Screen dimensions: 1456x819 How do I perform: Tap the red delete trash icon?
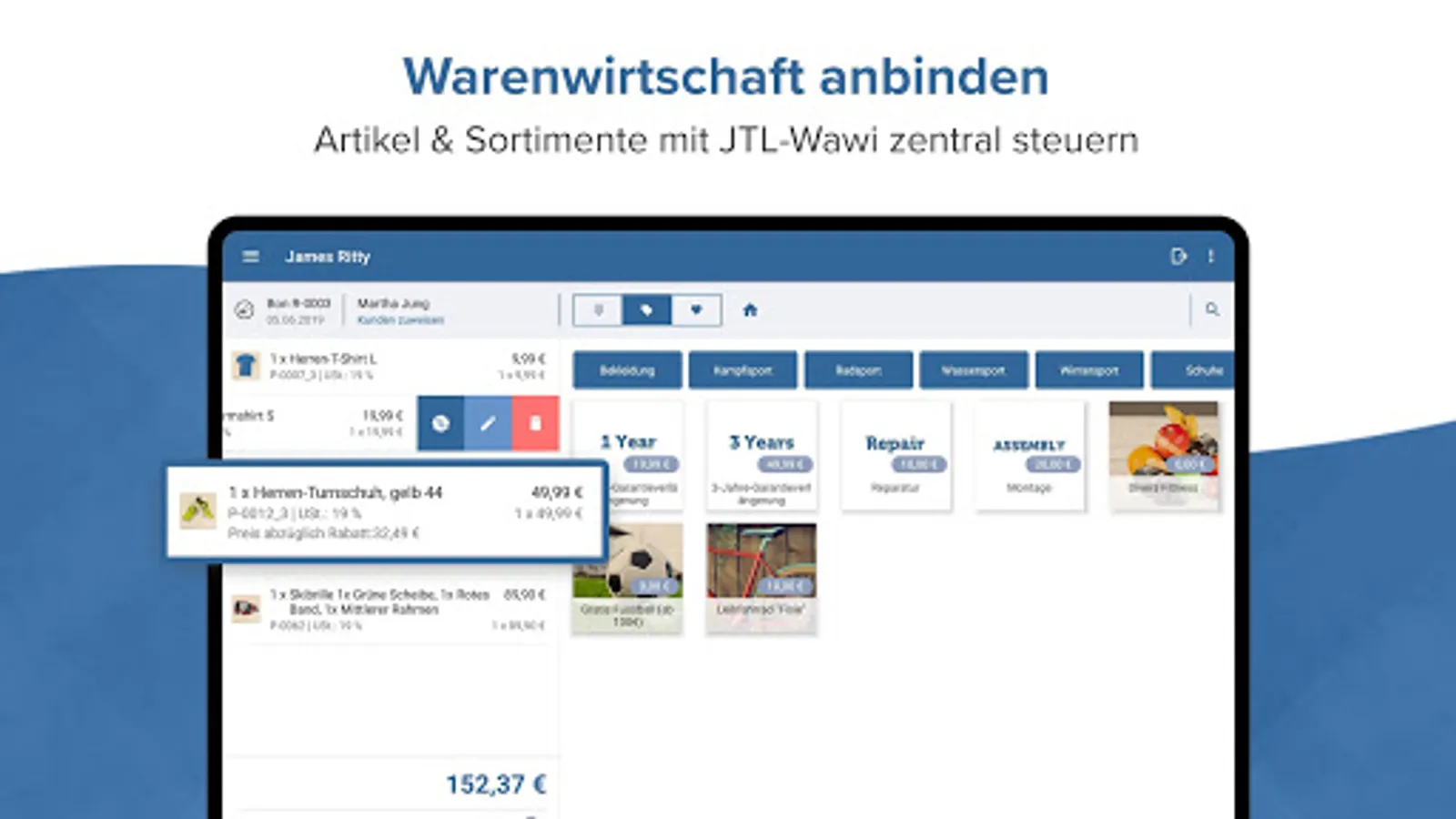click(x=536, y=423)
